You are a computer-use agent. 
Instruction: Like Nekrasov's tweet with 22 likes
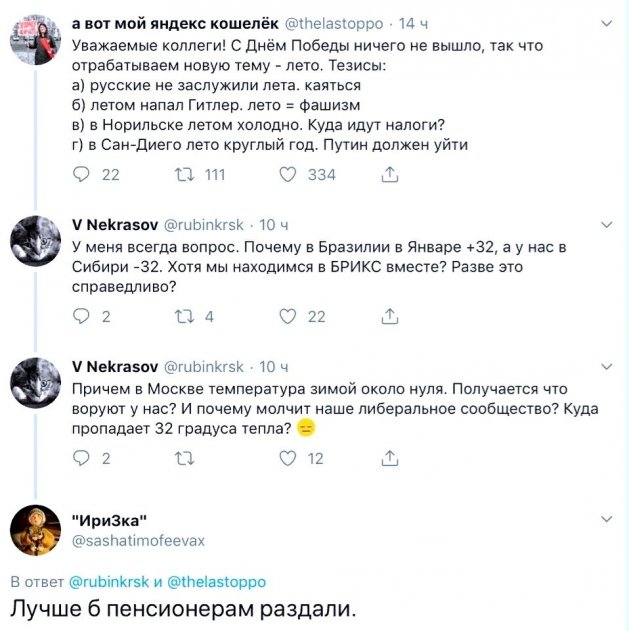point(289,317)
